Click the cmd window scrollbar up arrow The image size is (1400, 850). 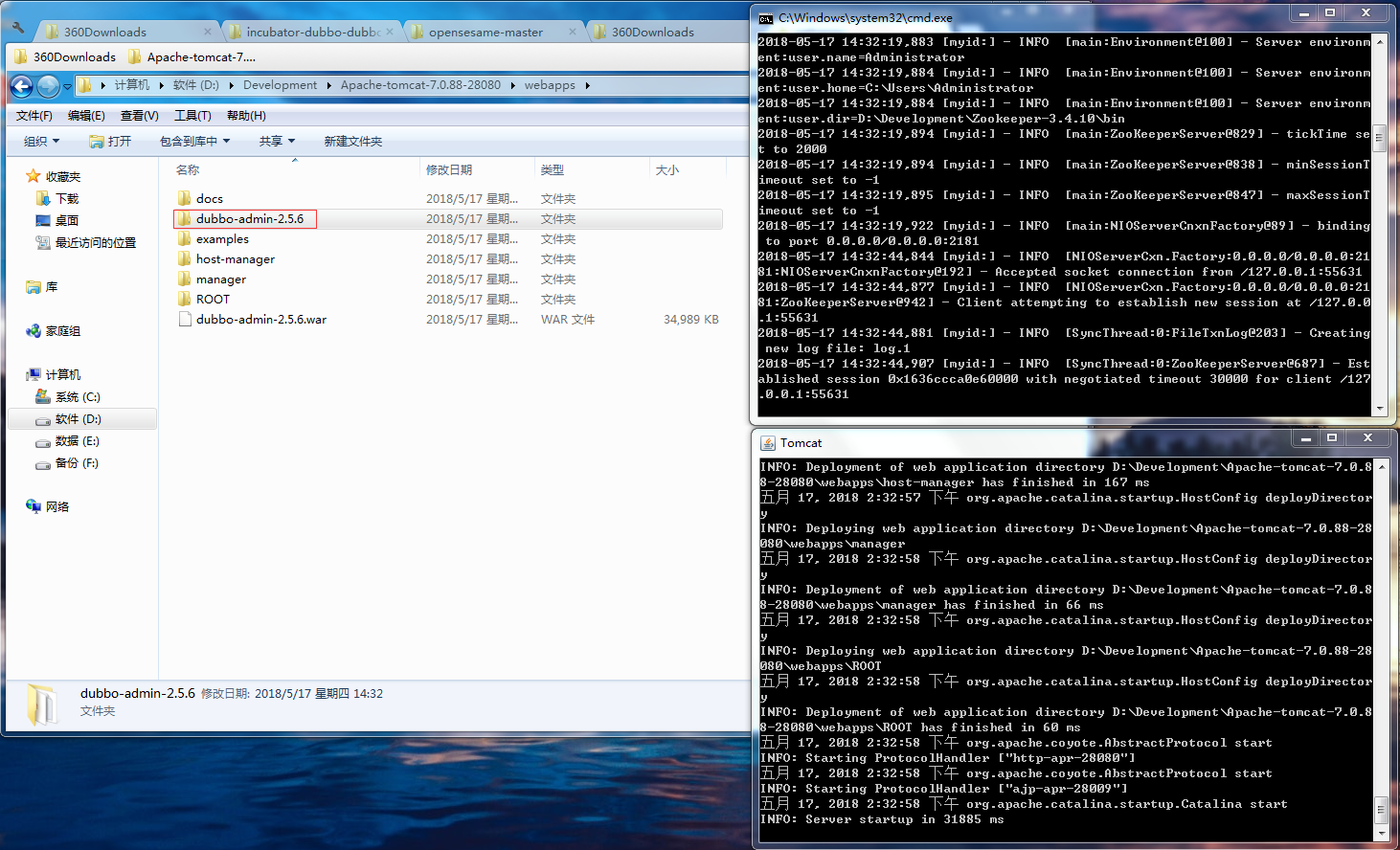click(x=1380, y=42)
